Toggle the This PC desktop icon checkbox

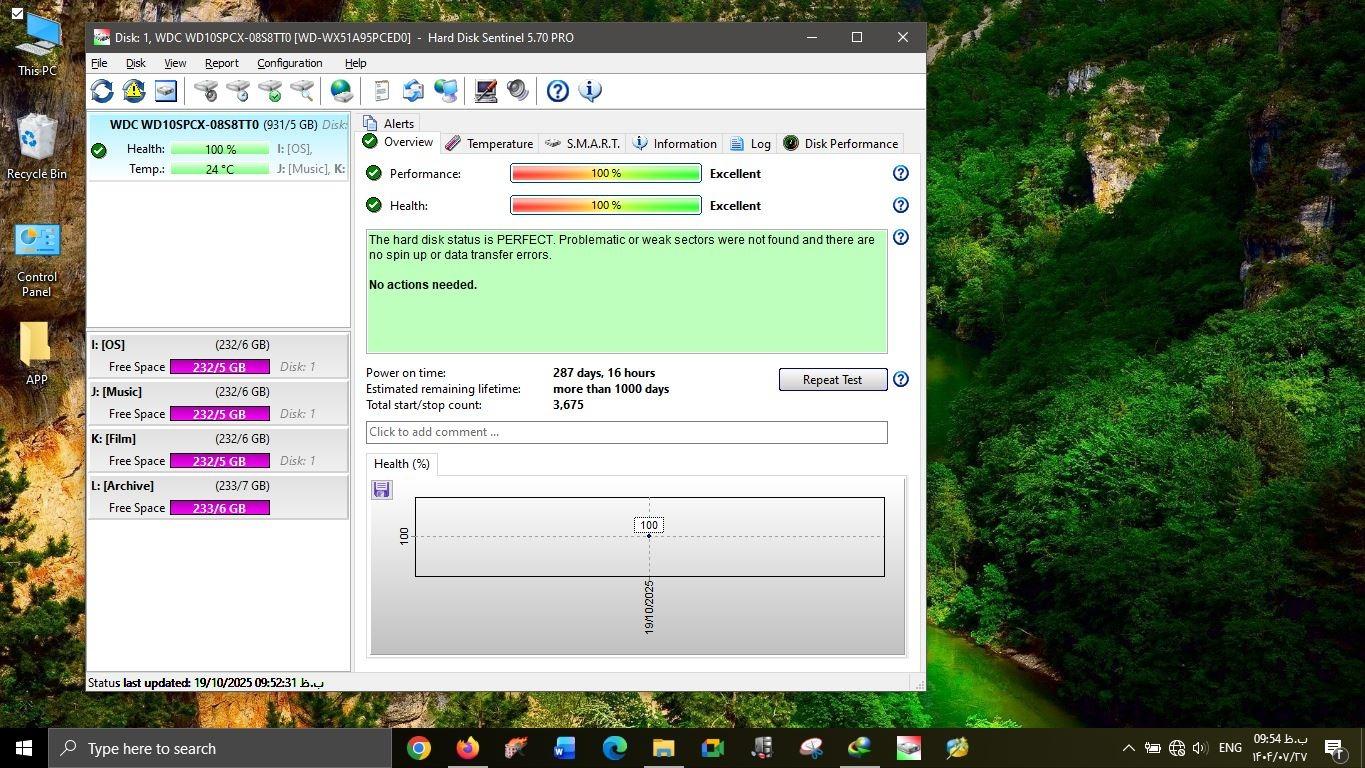[x=17, y=13]
